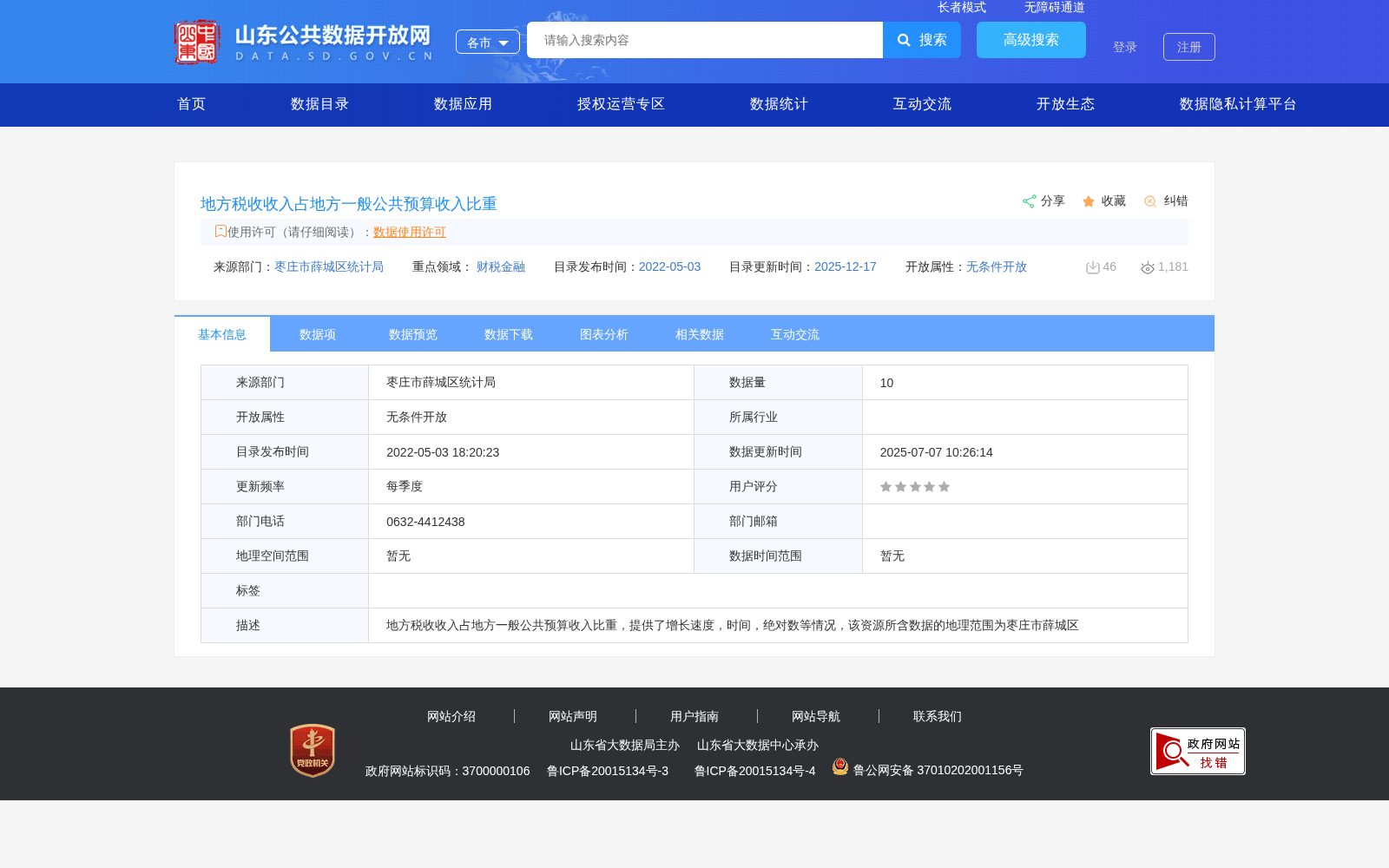Open 网站导航 footer link

(x=816, y=716)
